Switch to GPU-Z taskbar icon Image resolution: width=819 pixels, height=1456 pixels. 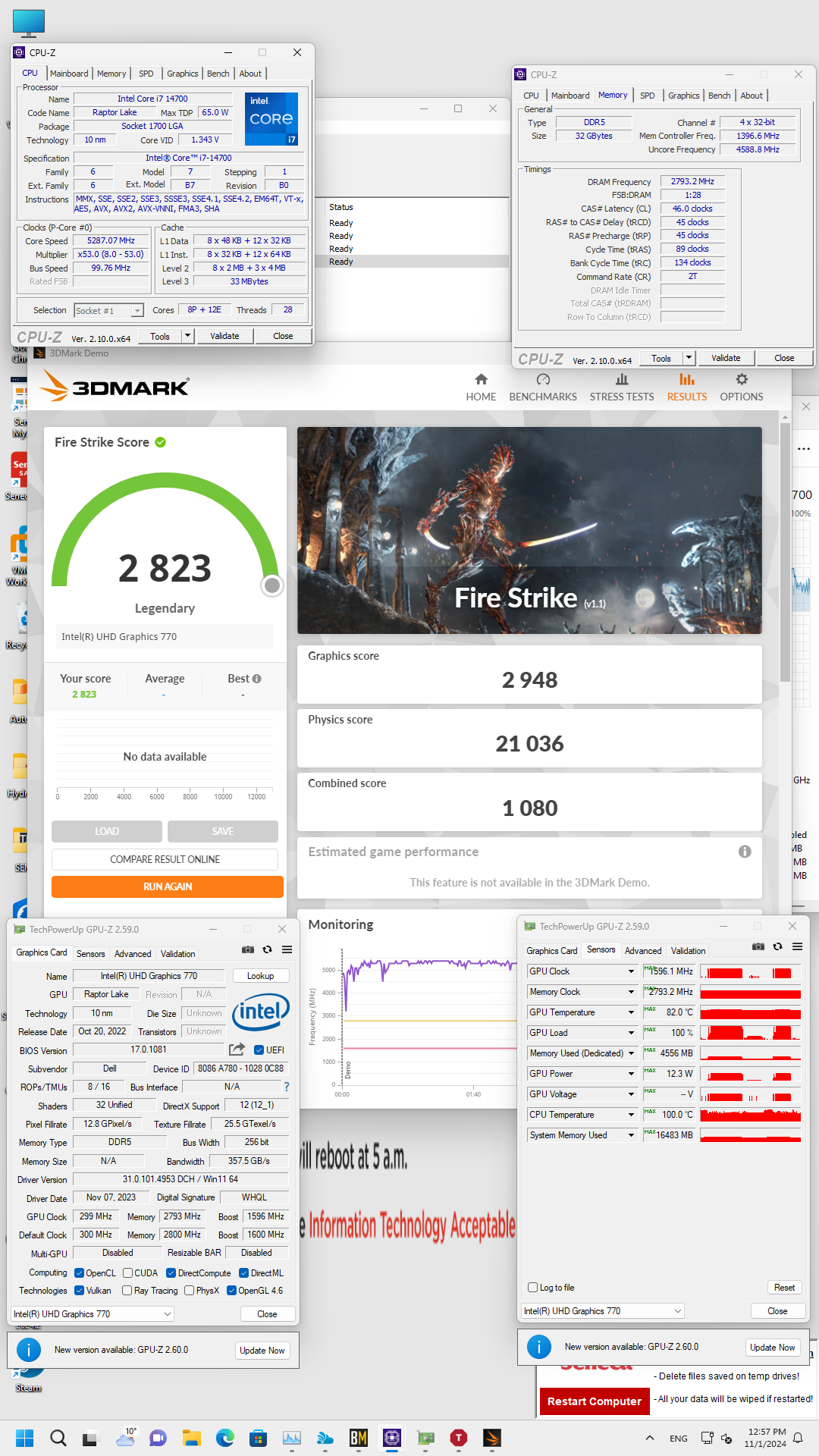pyautogui.click(x=425, y=1438)
